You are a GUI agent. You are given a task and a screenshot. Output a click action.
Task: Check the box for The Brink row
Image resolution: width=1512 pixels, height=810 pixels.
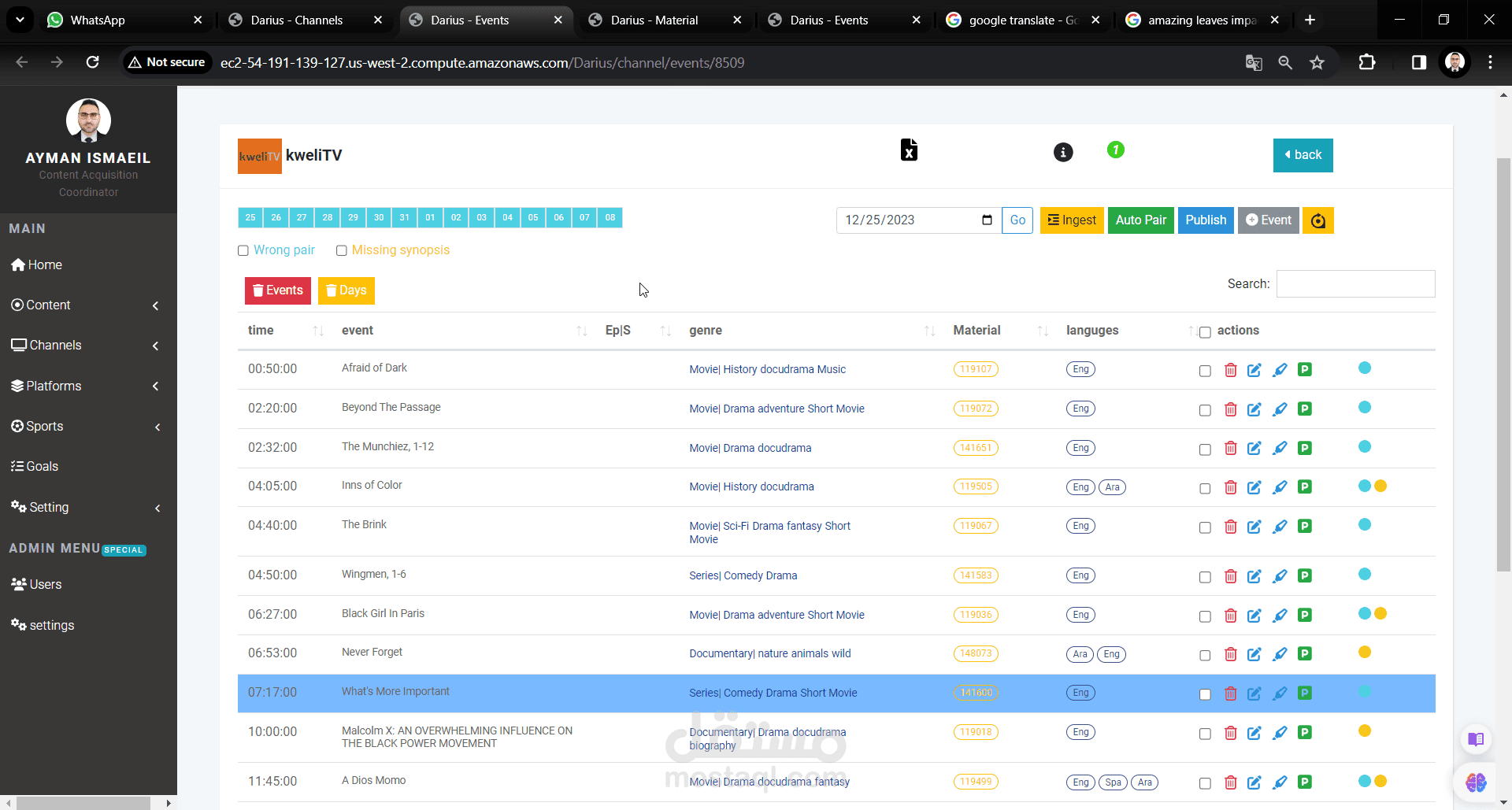(x=1205, y=527)
